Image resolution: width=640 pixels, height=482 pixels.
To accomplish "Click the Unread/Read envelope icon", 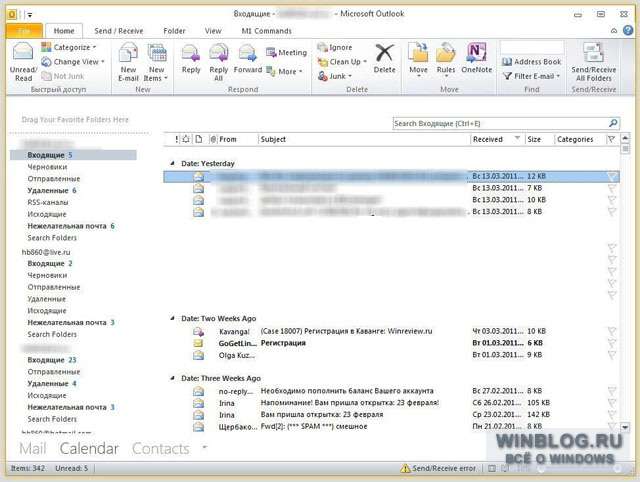I will point(23,53).
